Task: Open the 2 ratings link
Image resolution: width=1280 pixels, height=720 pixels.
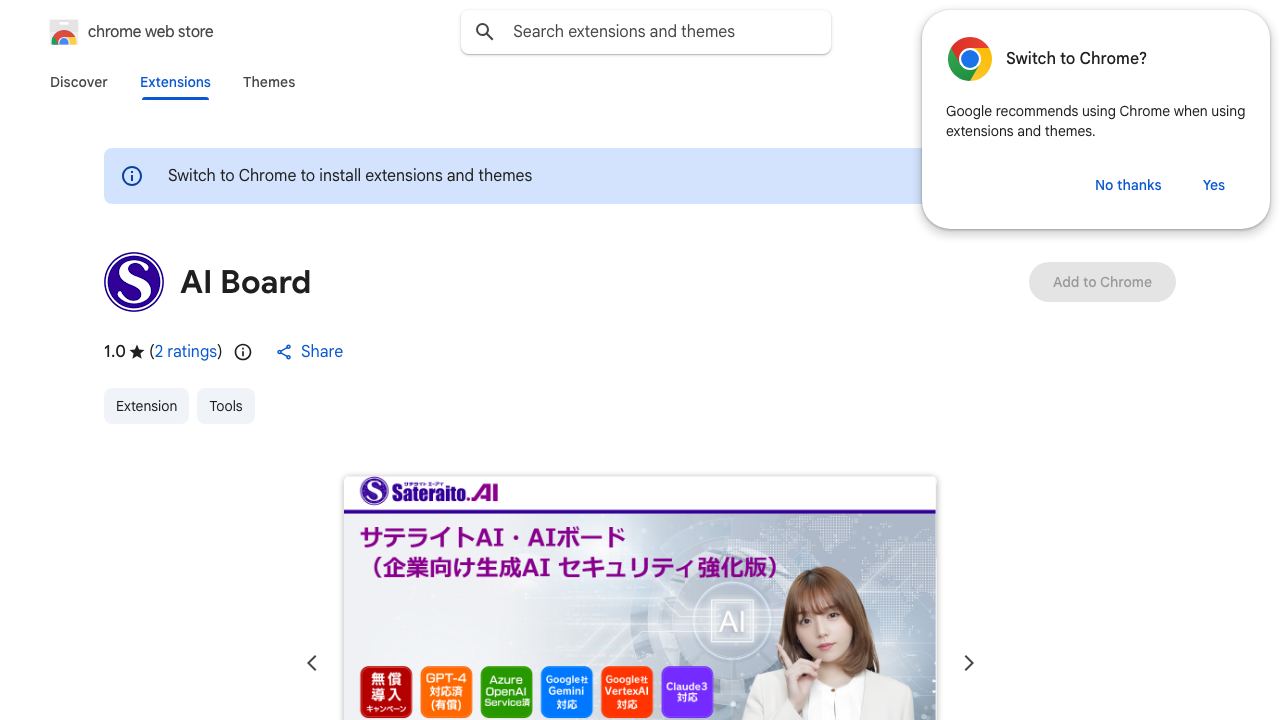Action: tap(186, 352)
